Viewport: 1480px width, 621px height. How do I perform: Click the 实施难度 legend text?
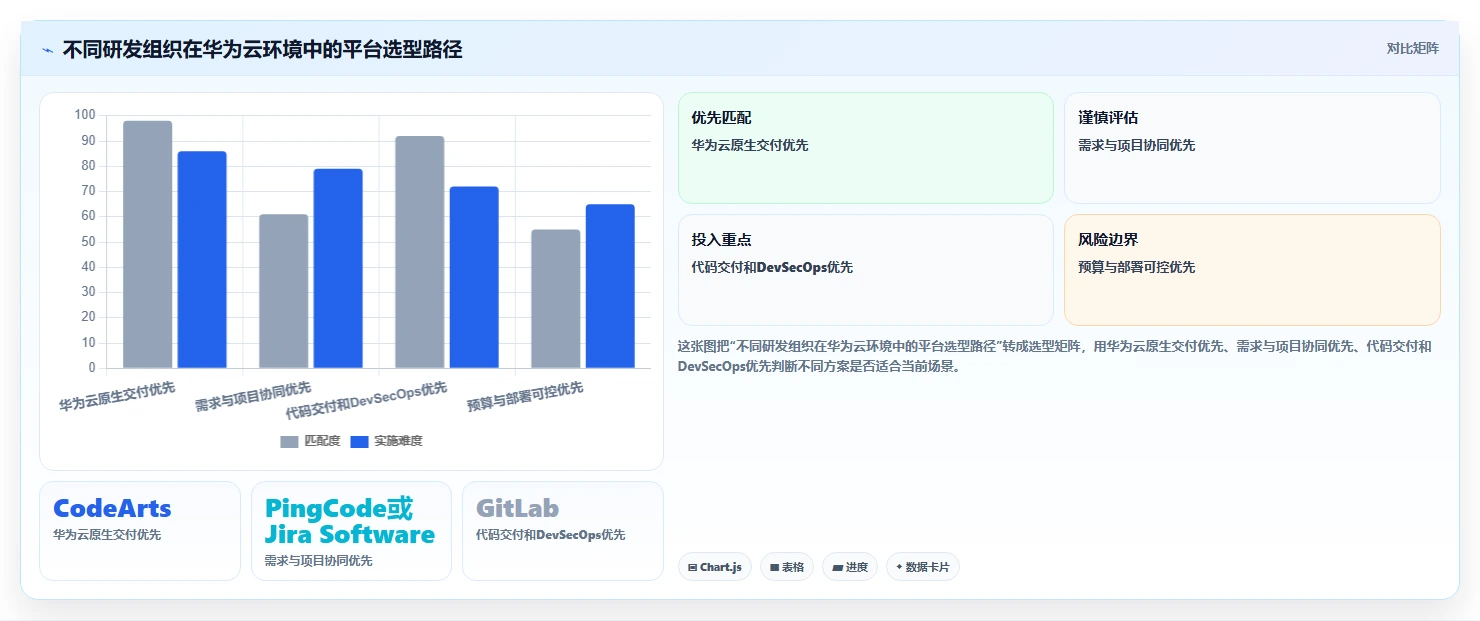coord(398,441)
